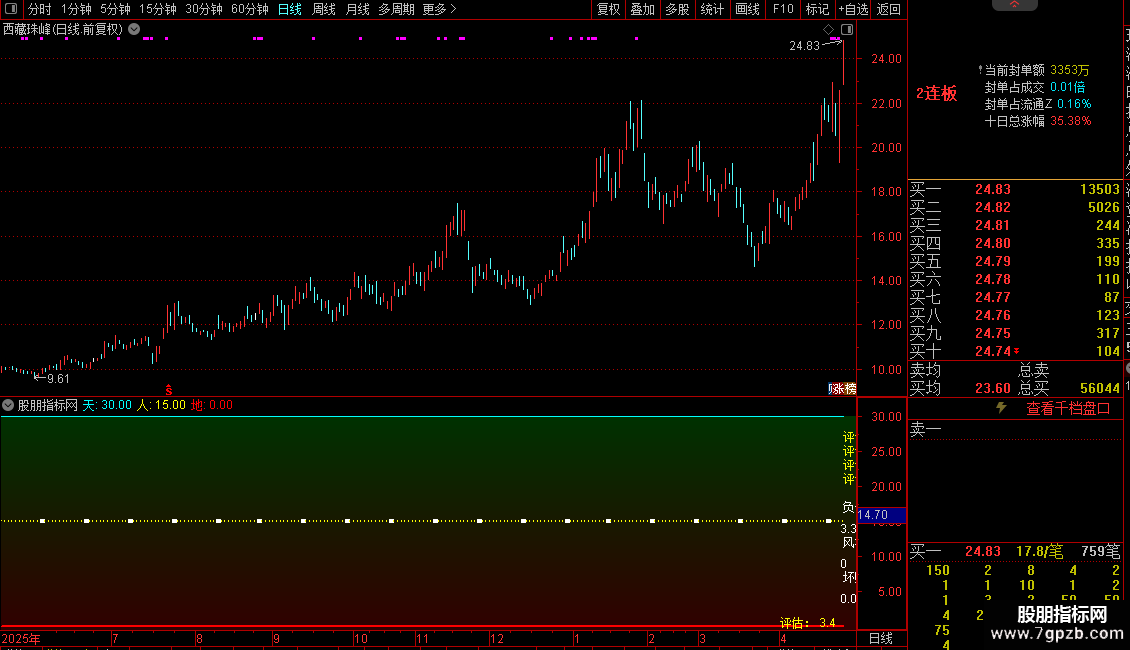This screenshot has width=1130, height=650.
Task: Toggle the 股朋指标网 indicator dropdown icon
Action: click(x=8, y=405)
